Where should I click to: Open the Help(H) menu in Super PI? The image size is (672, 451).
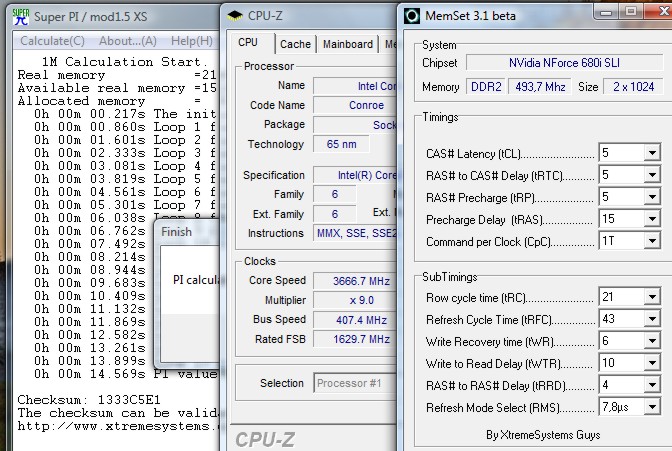(x=192, y=41)
